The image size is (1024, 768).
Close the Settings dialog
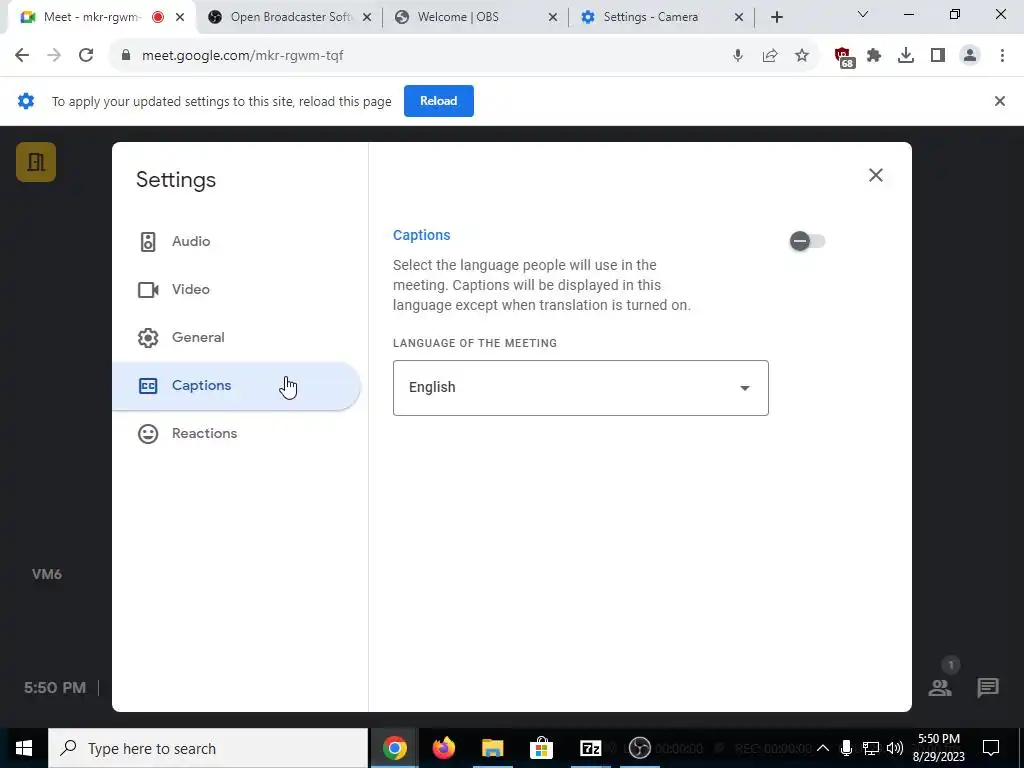pos(876,175)
